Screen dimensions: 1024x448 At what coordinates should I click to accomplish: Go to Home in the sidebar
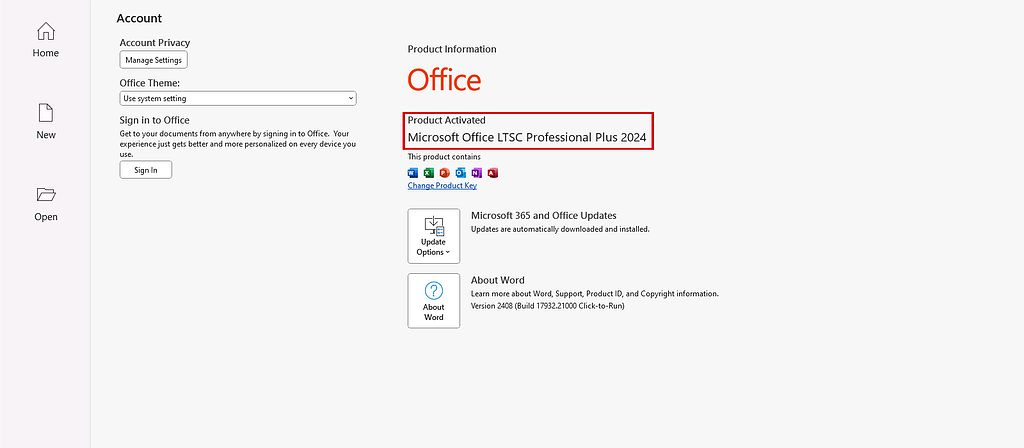pos(46,40)
